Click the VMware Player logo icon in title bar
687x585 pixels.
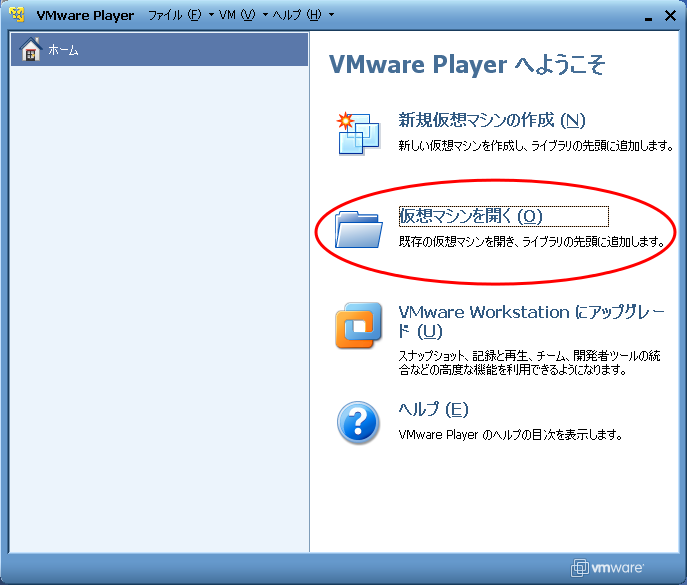(17, 14)
